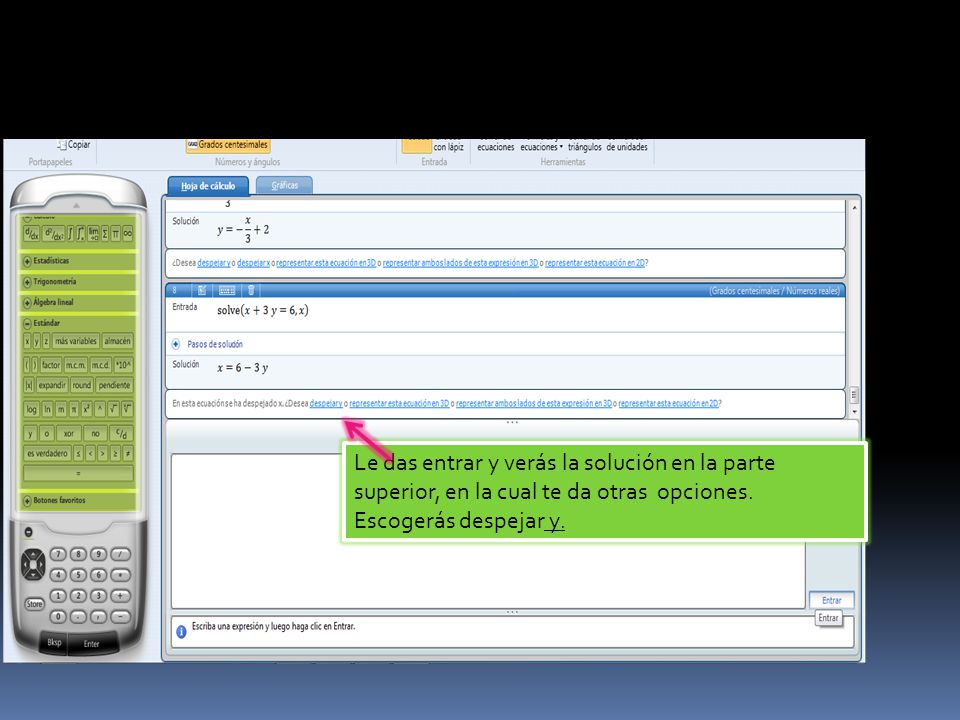Image resolution: width=960 pixels, height=720 pixels.
Task: Click the Copiar icon in Portapapeles
Action: 62,145
